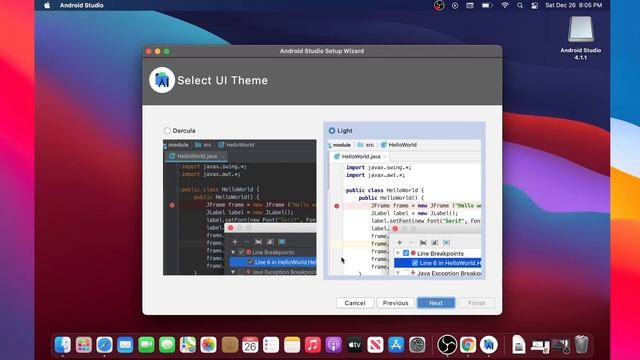The height and width of the screenshot is (360, 640).
Task: Switch to OBS in the Dock
Action: (447, 345)
